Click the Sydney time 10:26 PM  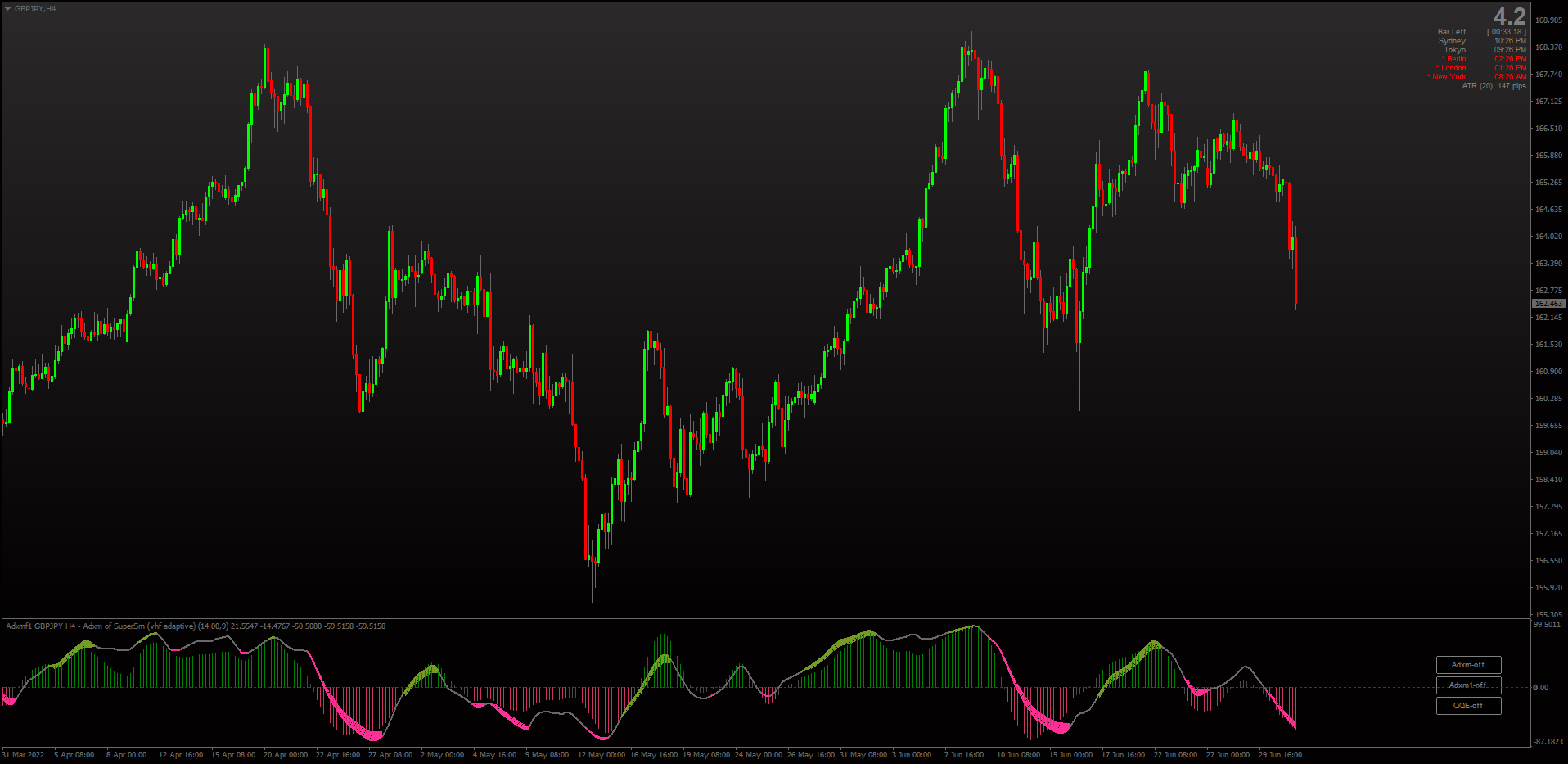[1510, 41]
